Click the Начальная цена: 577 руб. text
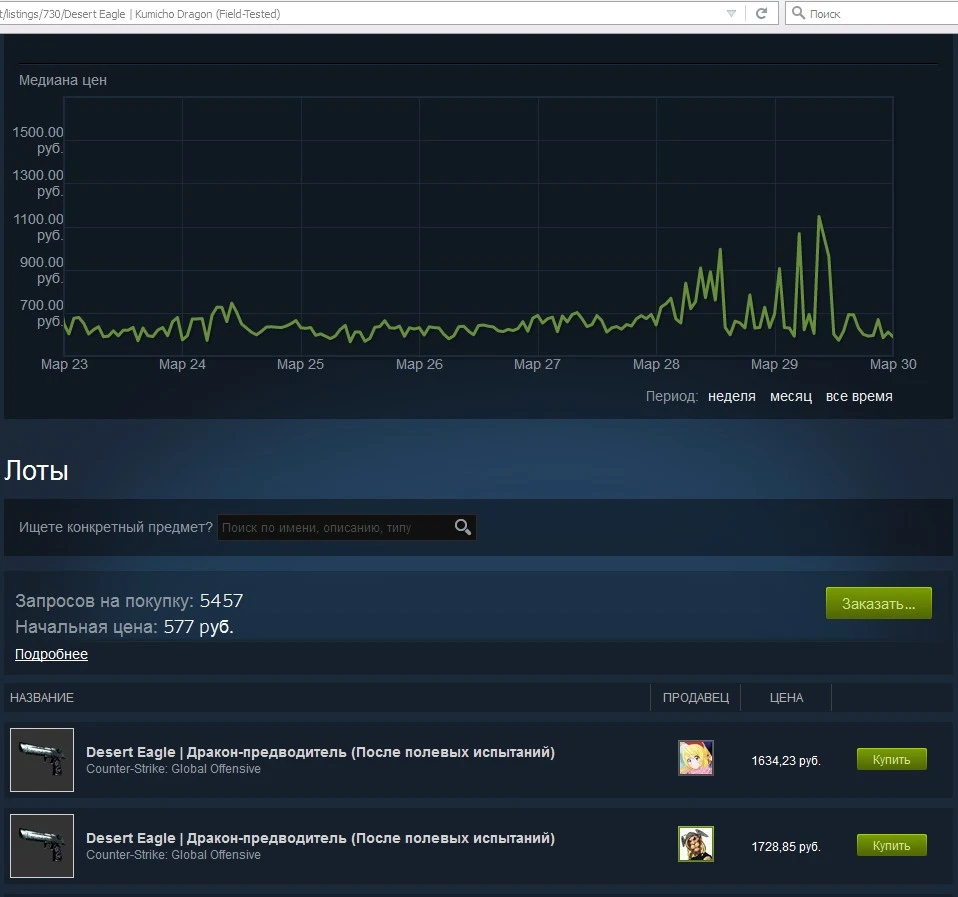This screenshot has height=897, width=958. tap(124, 627)
